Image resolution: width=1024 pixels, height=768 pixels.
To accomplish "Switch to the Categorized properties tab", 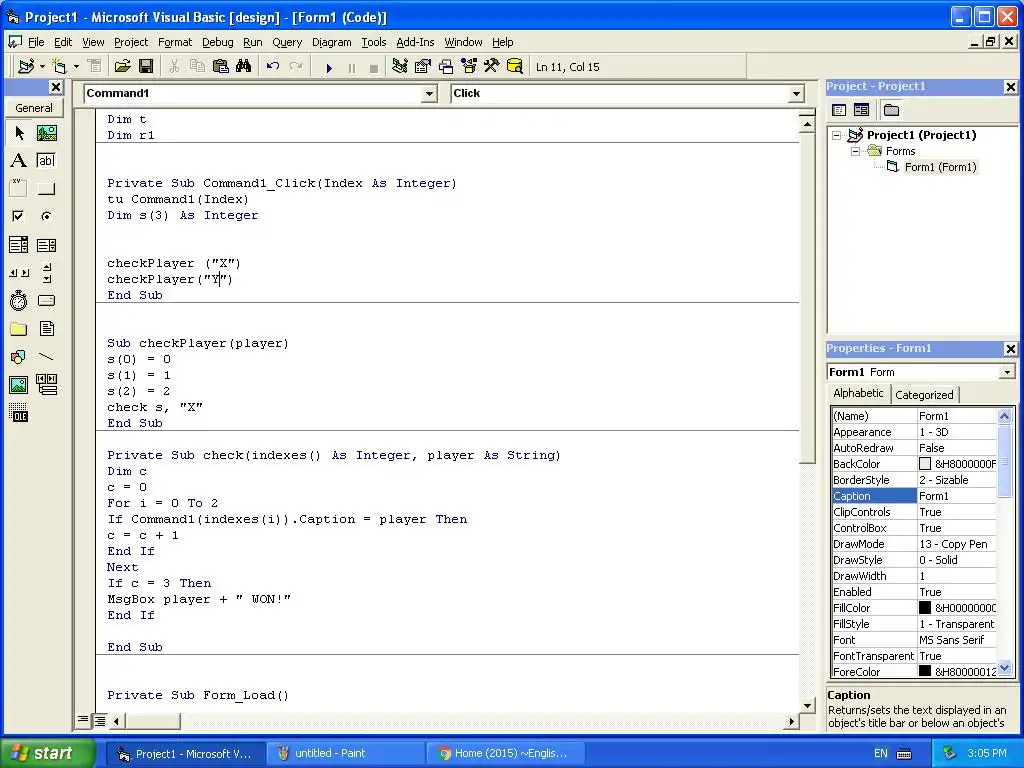I will click(x=924, y=394).
